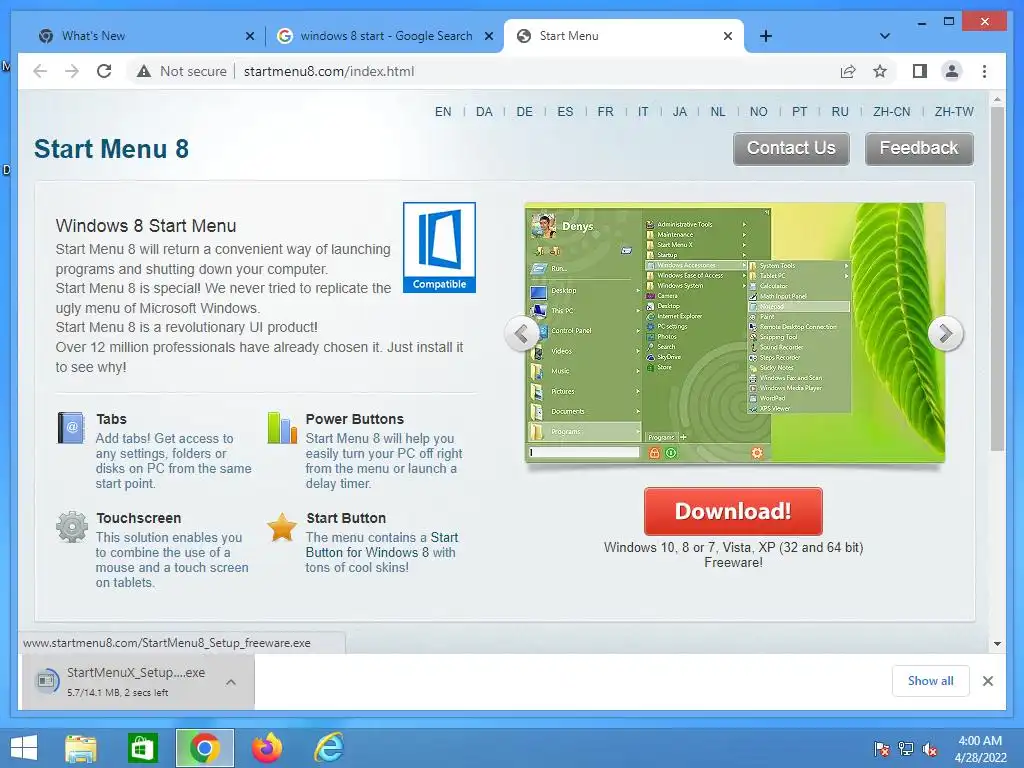
Task: Click the network tray icon
Action: 906,749
